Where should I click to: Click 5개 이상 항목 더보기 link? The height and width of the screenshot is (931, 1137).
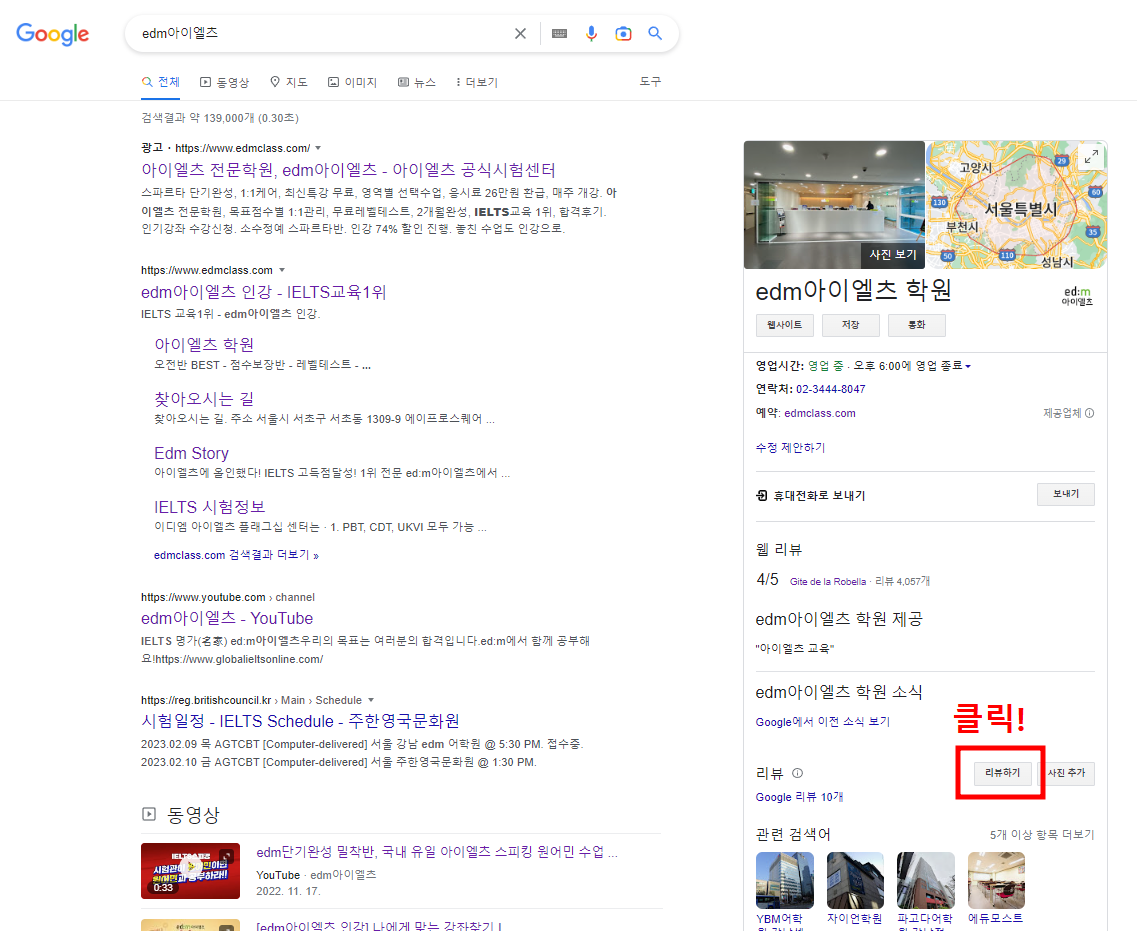[1042, 835]
